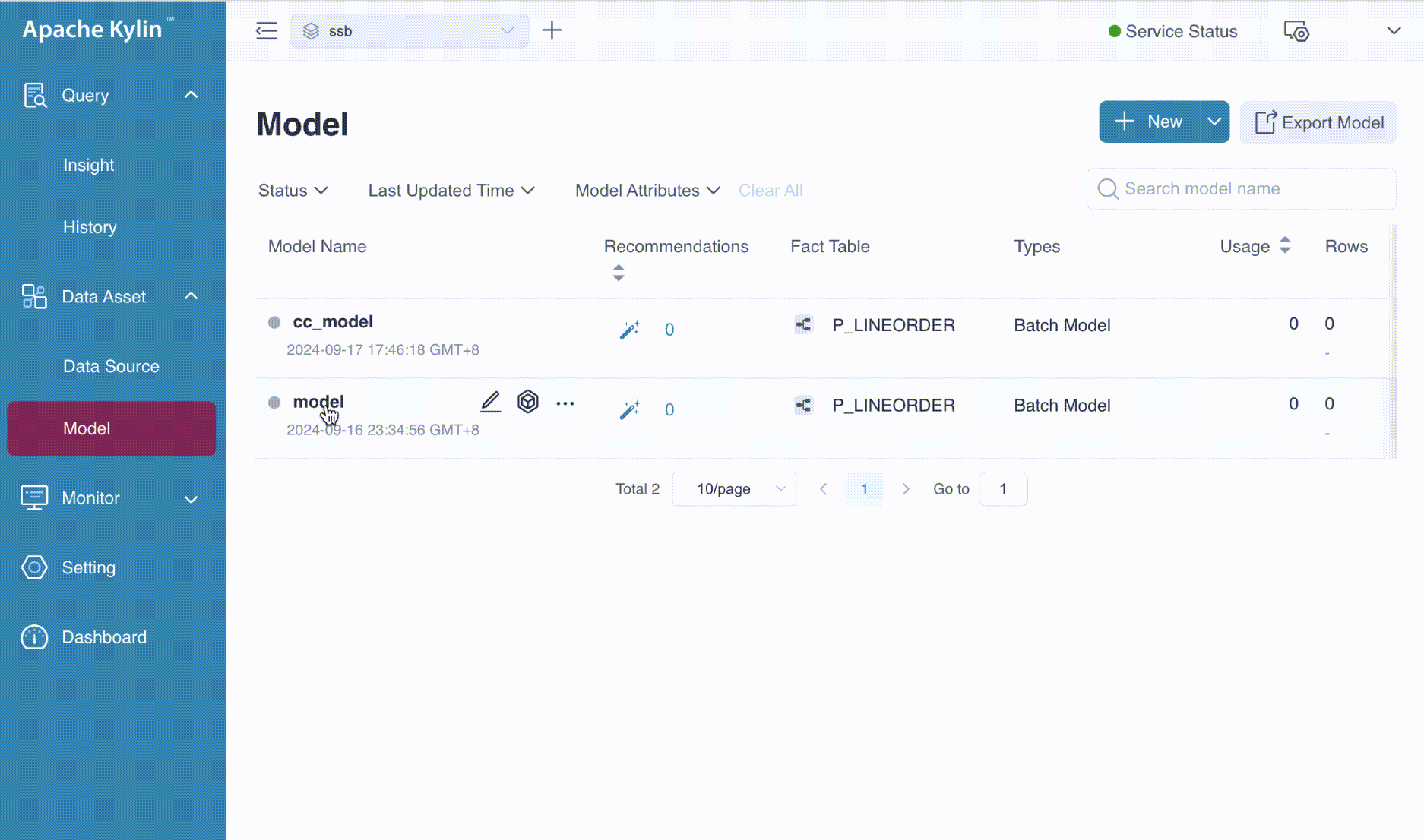Click the Export Model button
Image resolution: width=1424 pixels, height=840 pixels.
[x=1318, y=122]
